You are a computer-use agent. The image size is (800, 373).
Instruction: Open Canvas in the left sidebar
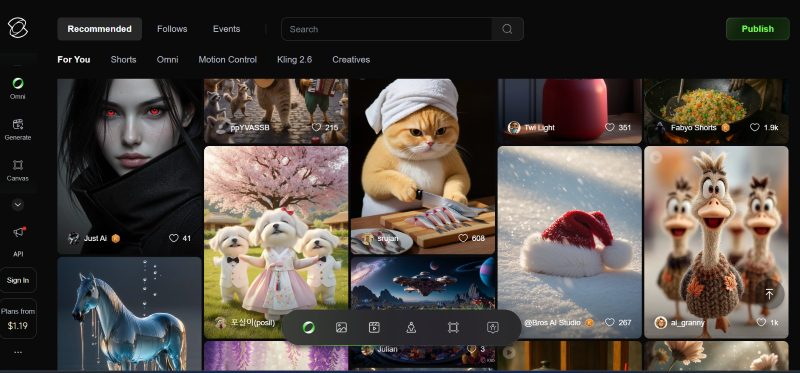18,170
